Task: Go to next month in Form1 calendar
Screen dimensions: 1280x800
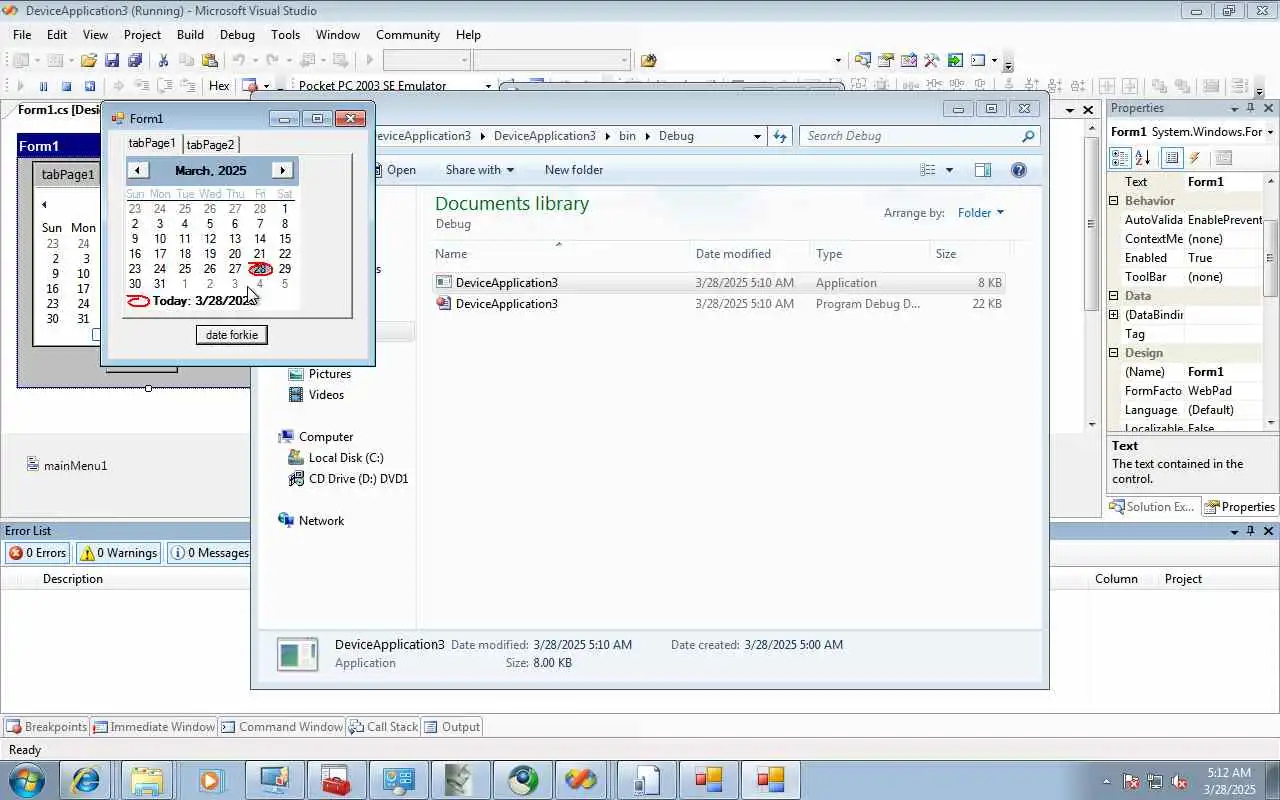Action: (282, 170)
